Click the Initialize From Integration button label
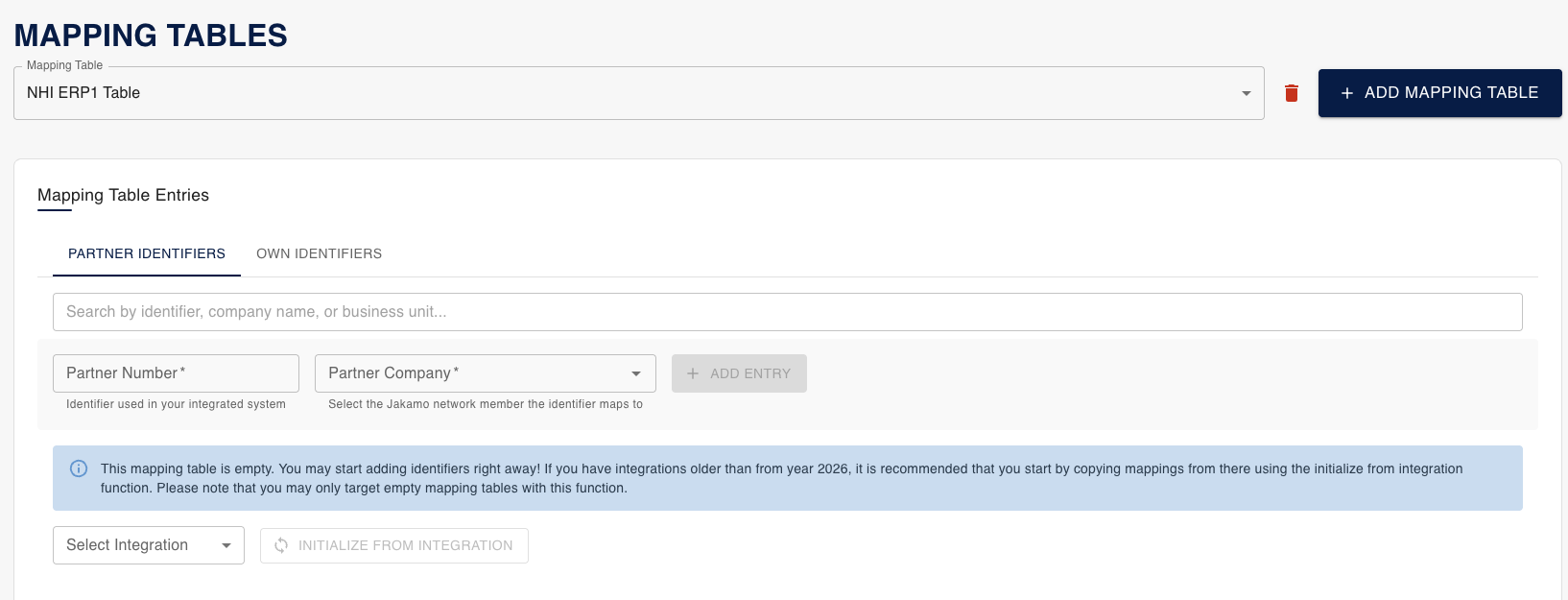 pos(405,545)
